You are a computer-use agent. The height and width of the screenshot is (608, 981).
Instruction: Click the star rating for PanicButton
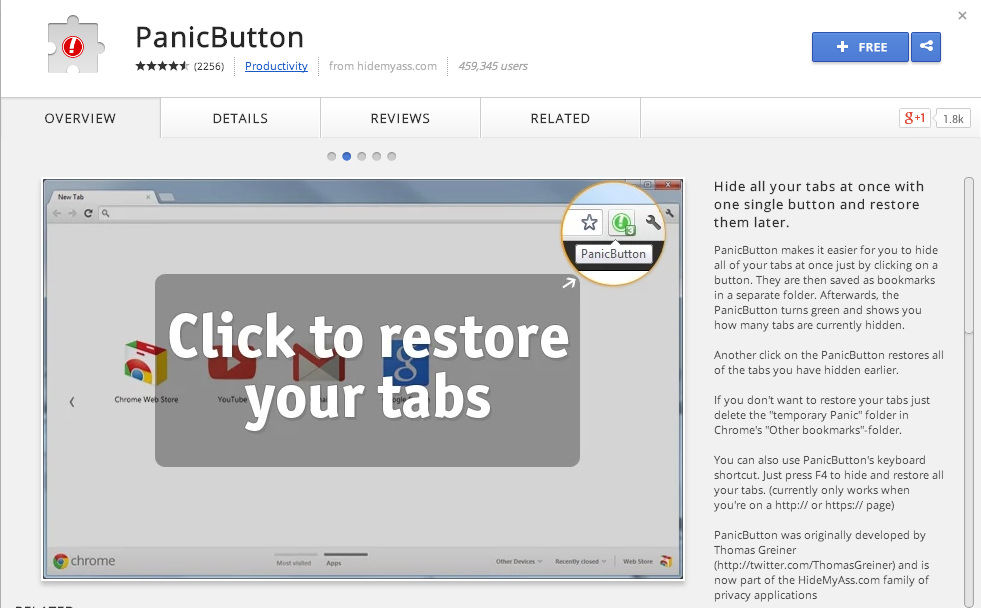pos(161,66)
